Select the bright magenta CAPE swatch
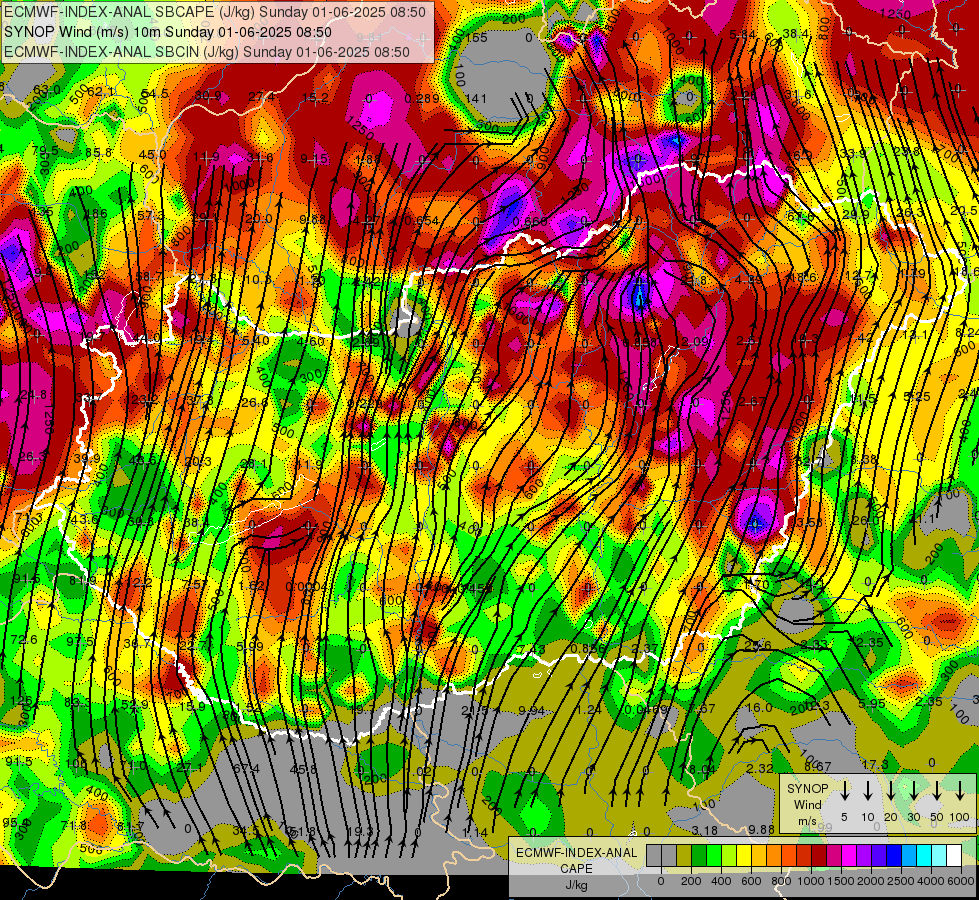The width and height of the screenshot is (979, 900). point(849,856)
